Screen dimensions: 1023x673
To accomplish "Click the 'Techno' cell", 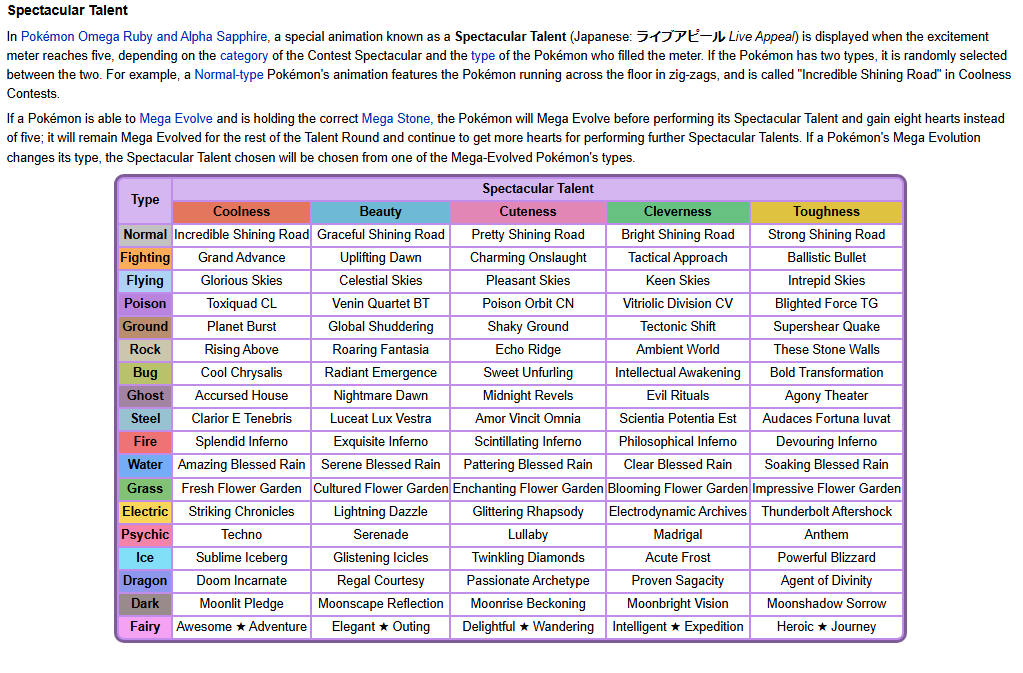I will pyautogui.click(x=241, y=535).
